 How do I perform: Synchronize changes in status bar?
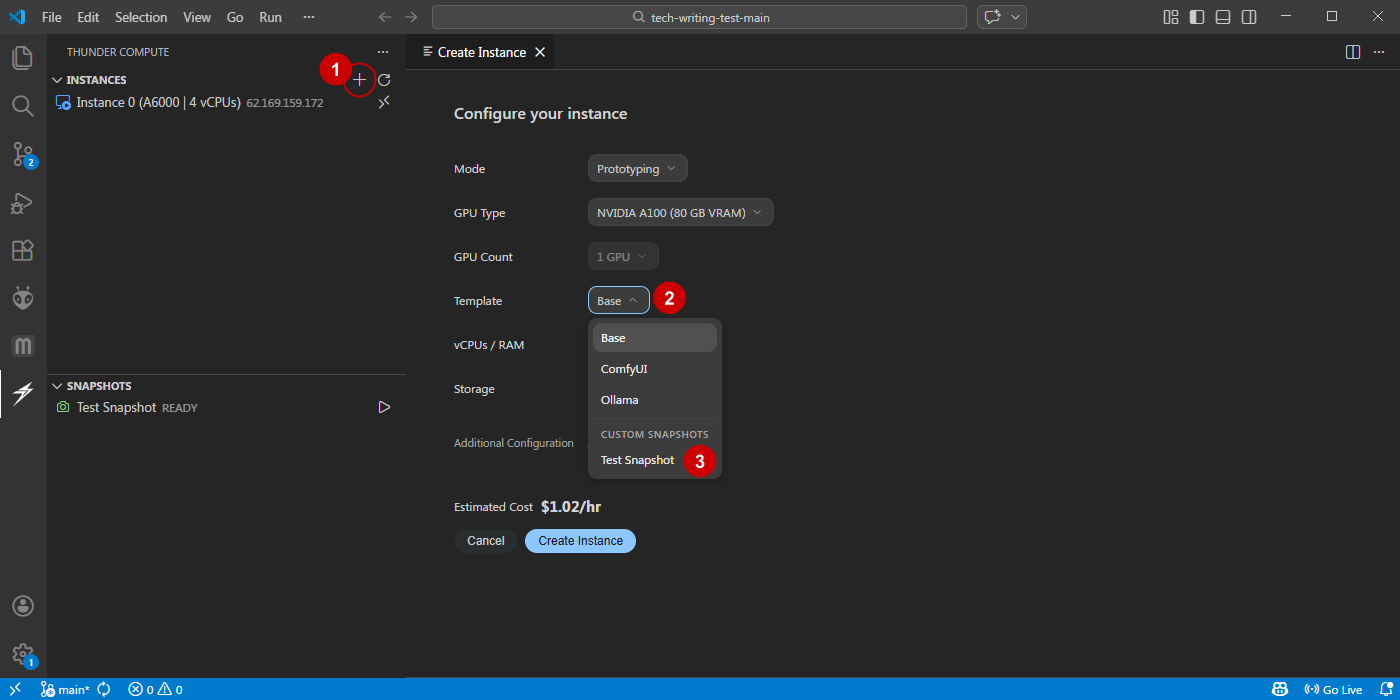(x=104, y=689)
